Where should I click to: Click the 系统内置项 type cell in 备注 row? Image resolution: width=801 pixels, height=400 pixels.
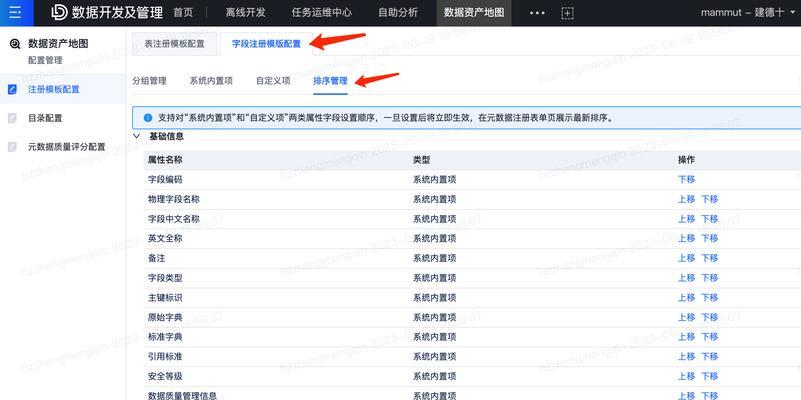pos(434,258)
